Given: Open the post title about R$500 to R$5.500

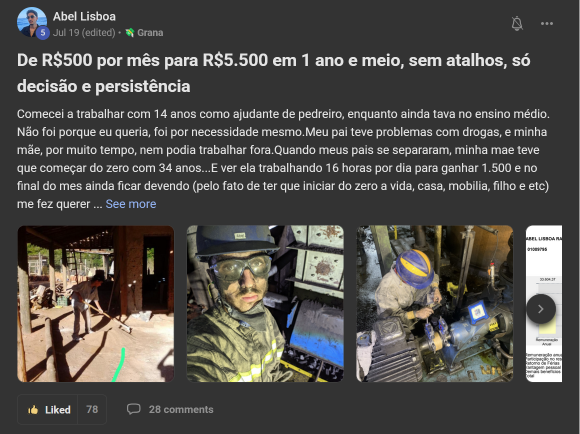Looking at the screenshot, I should 273,73.
